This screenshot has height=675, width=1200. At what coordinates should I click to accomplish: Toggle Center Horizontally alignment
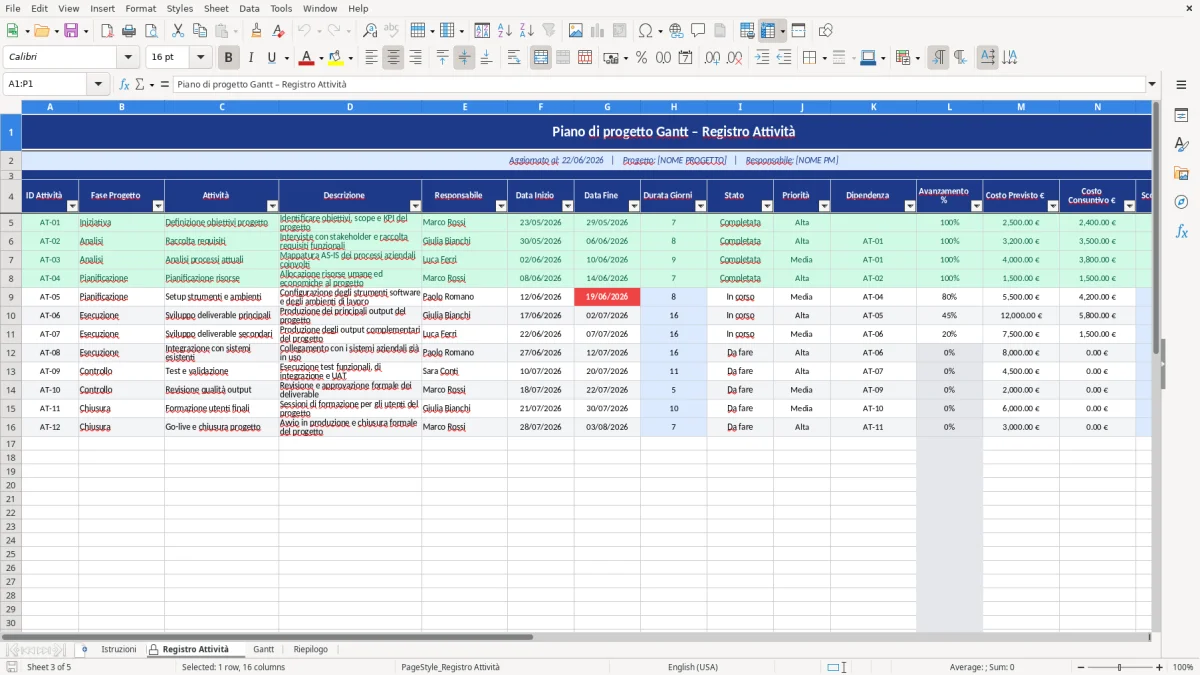click(393, 58)
